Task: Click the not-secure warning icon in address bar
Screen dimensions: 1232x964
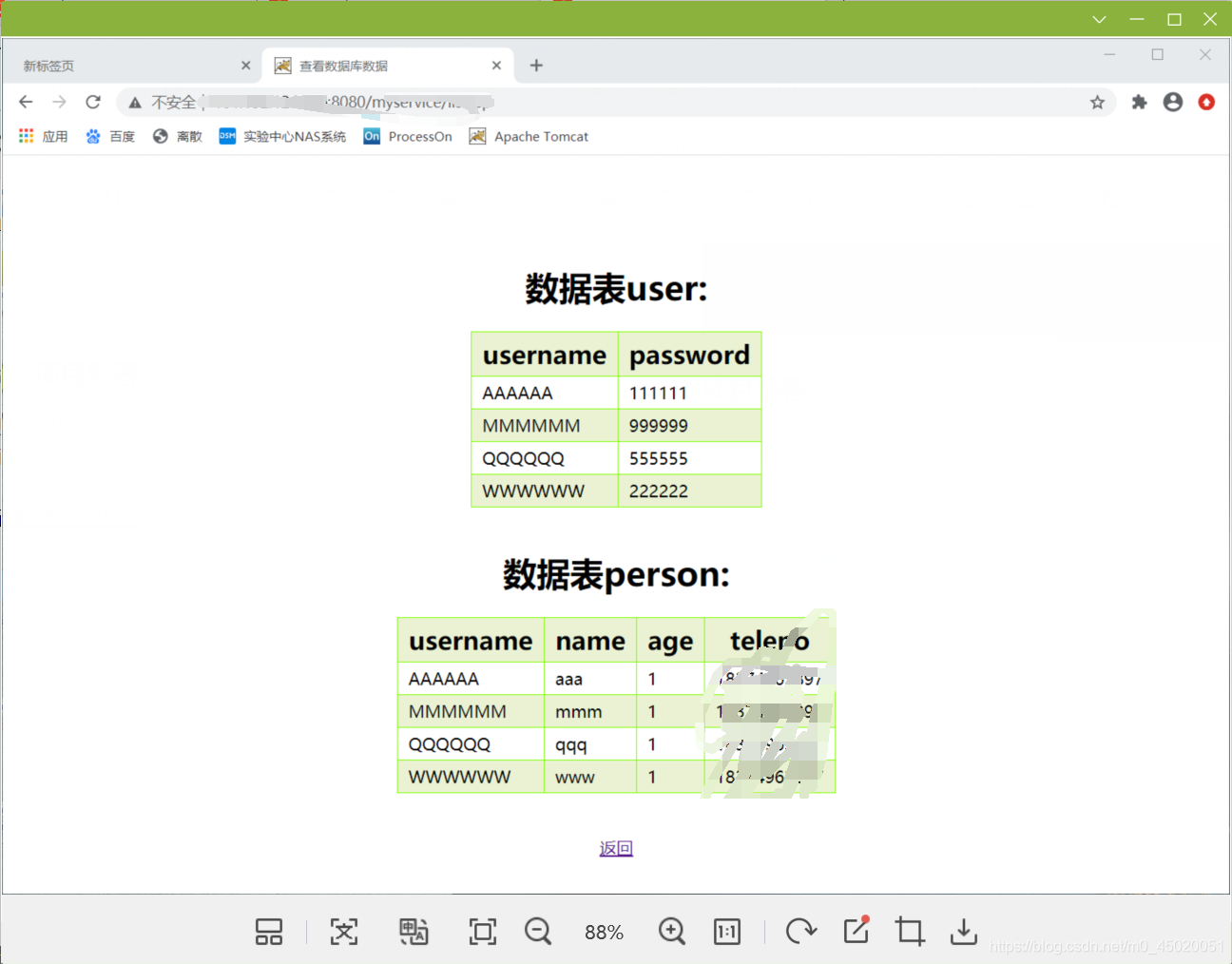Action: click(135, 102)
